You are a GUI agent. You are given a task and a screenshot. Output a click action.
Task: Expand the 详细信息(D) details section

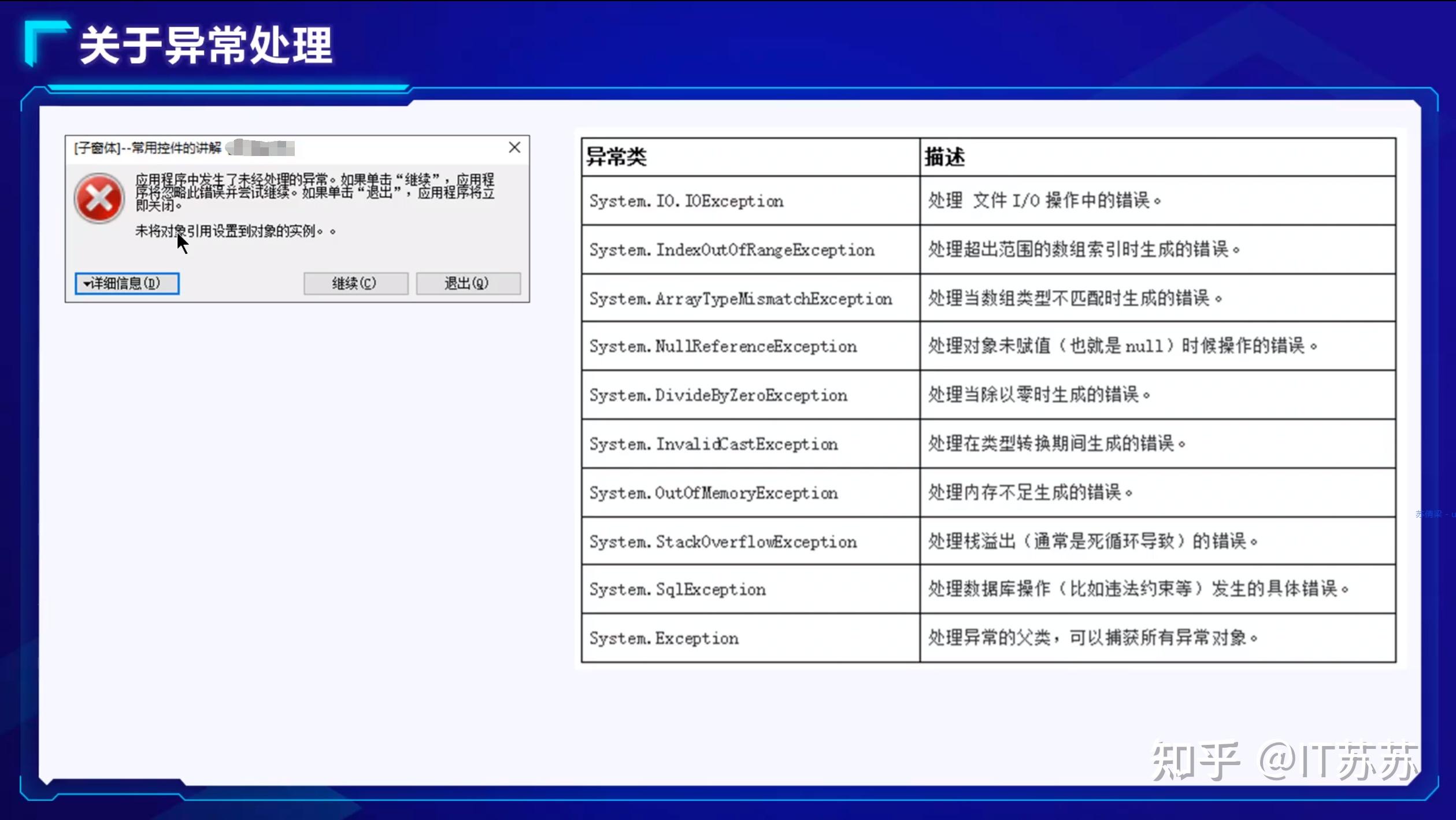click(x=126, y=283)
